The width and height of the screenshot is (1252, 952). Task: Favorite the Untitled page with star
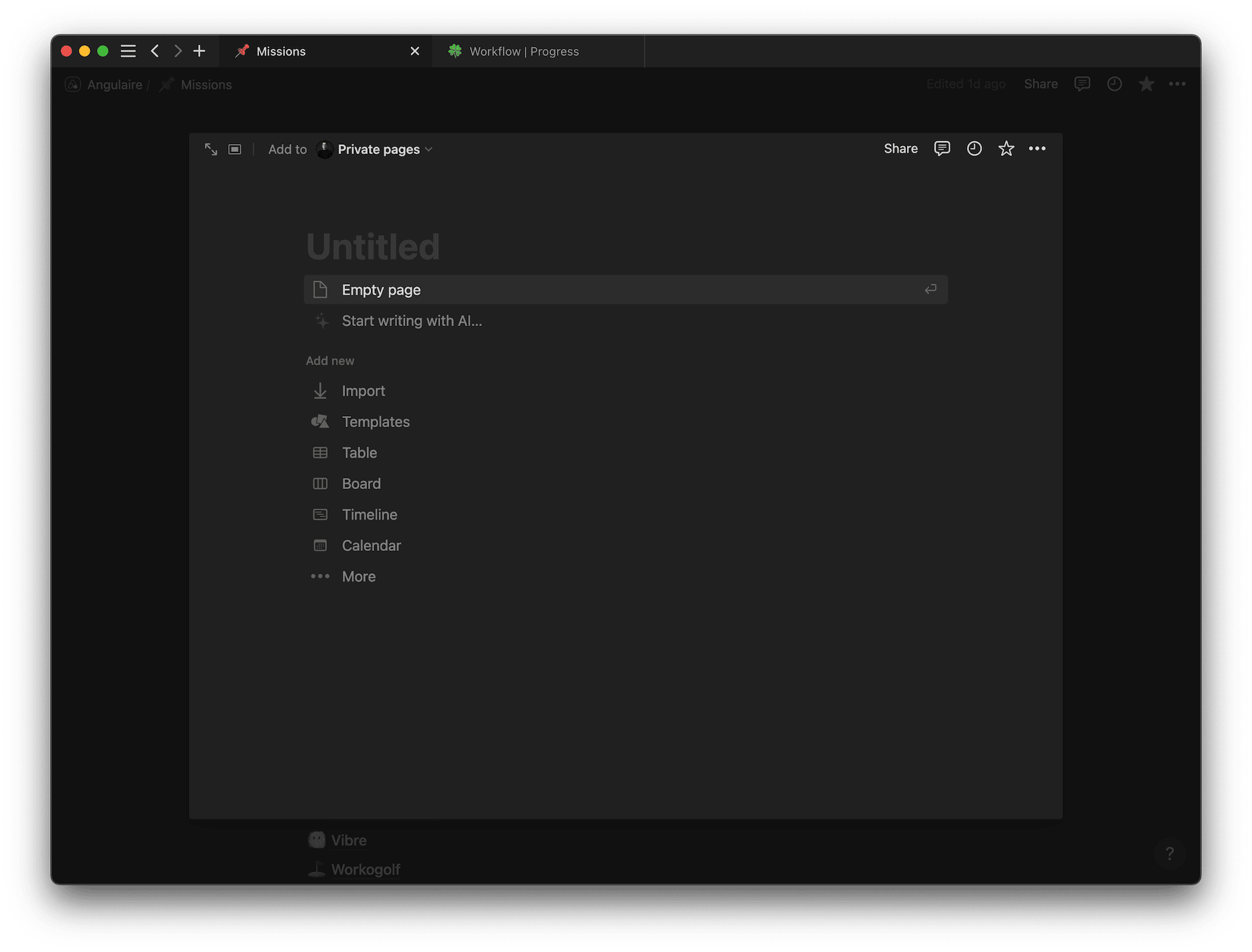(1006, 149)
